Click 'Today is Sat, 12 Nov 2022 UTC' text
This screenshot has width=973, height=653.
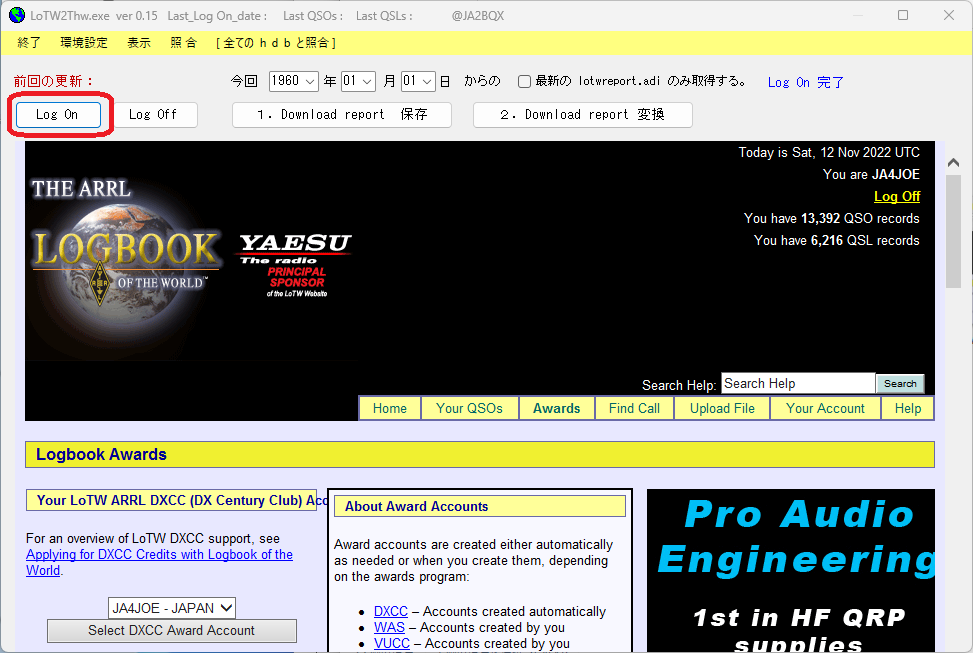coord(829,153)
